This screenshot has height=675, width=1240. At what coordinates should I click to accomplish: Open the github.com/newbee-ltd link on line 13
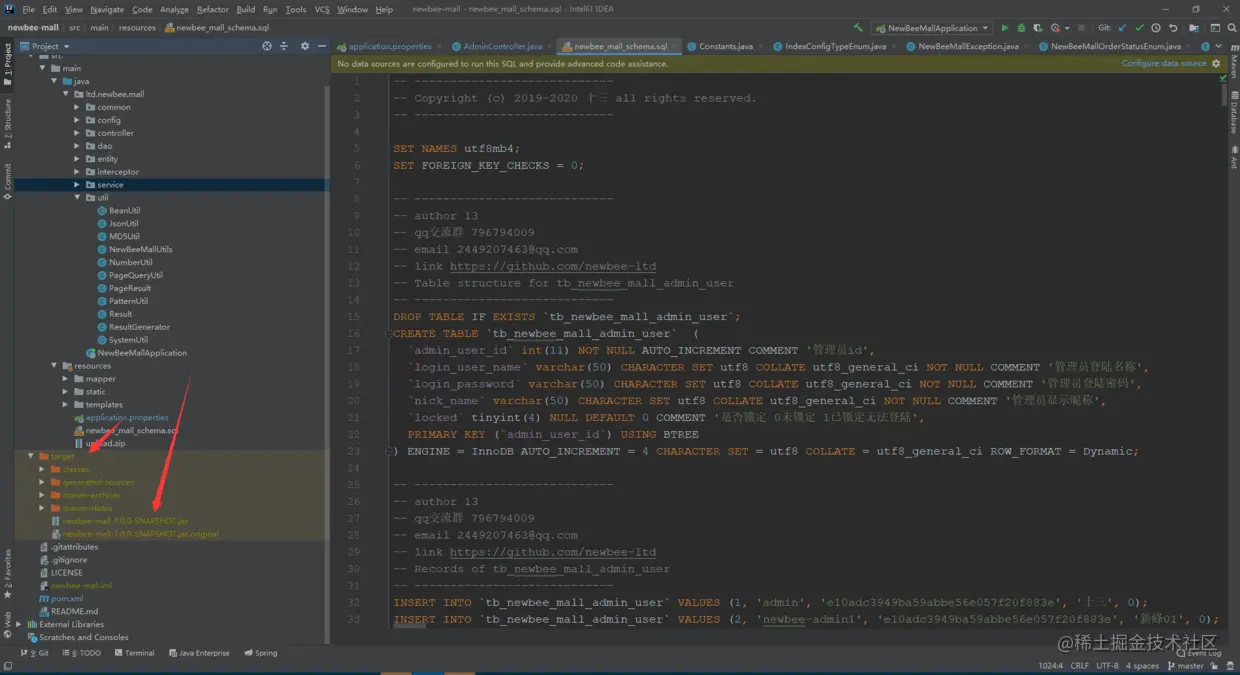coord(552,266)
